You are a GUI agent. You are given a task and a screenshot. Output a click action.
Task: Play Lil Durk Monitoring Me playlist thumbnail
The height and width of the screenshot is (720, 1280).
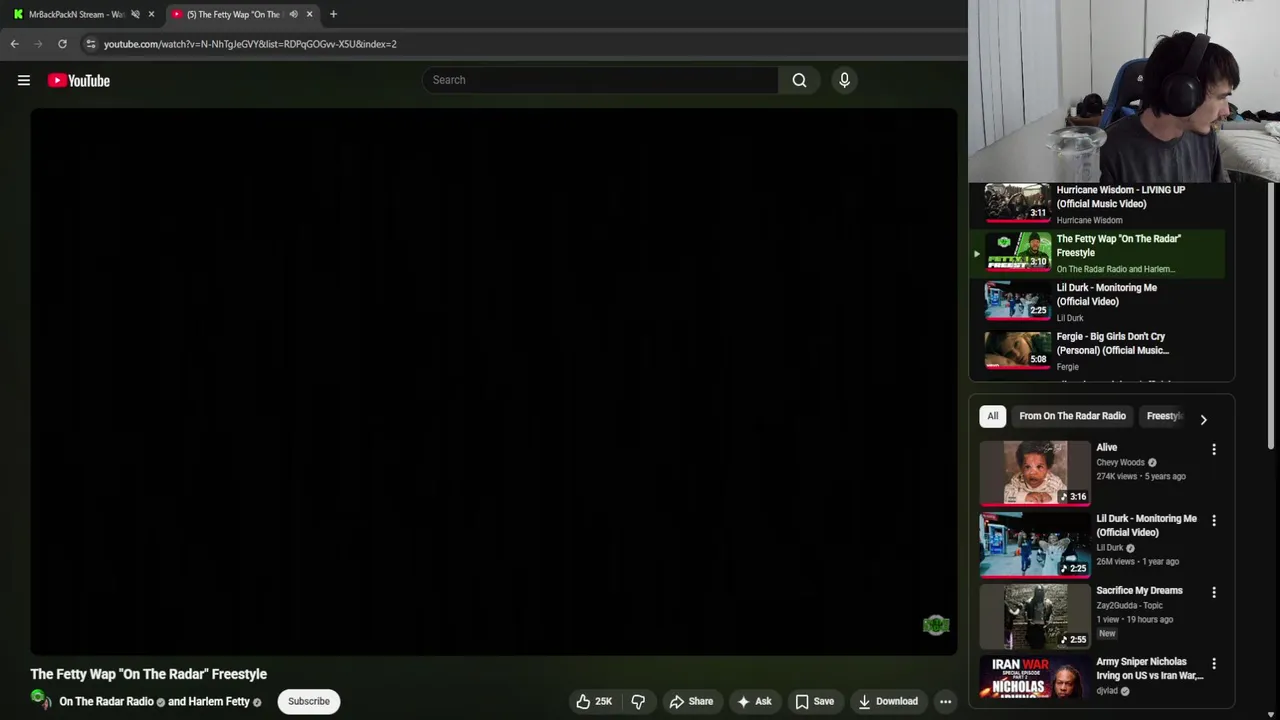tap(1018, 301)
